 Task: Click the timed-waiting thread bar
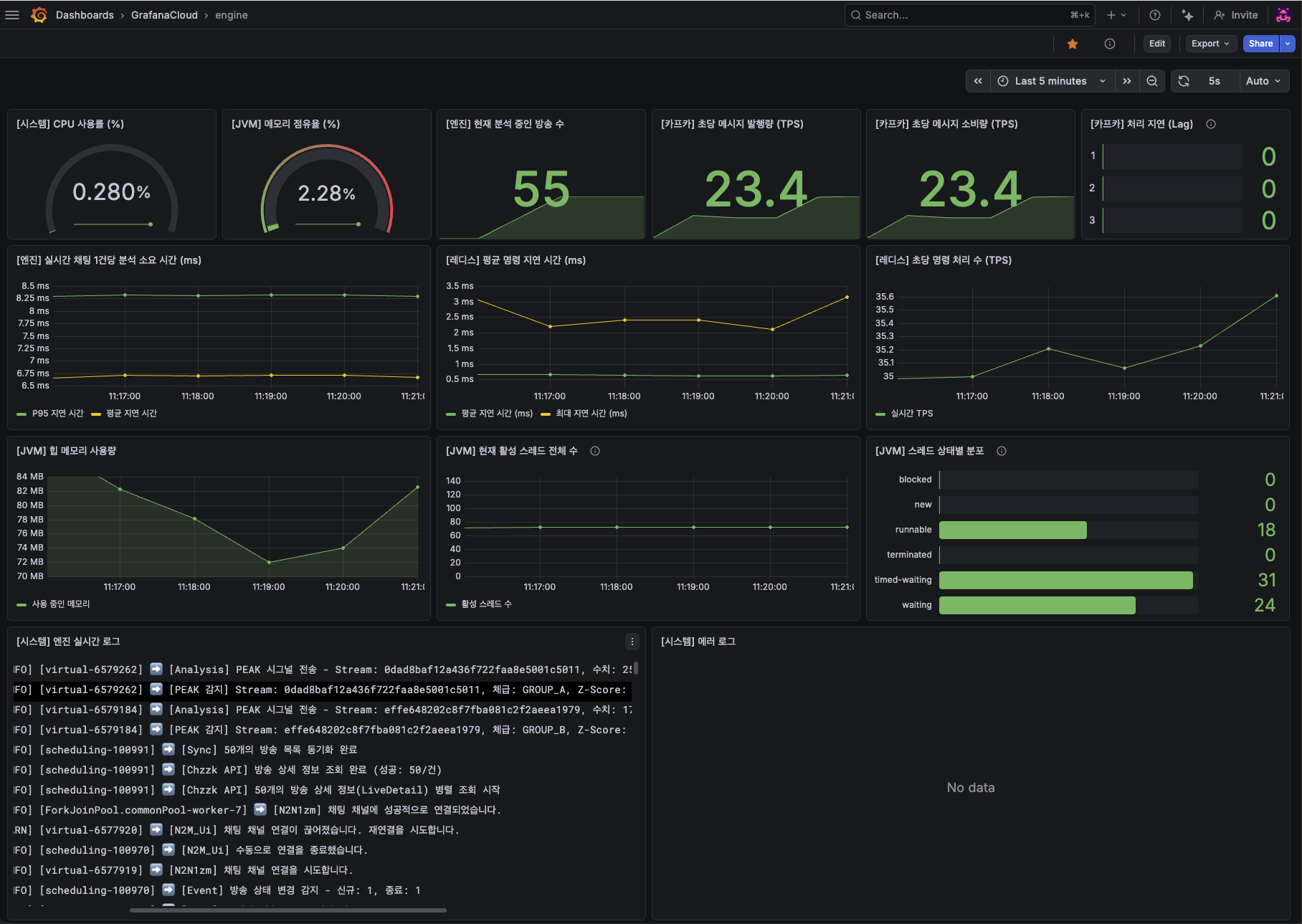coord(1066,580)
